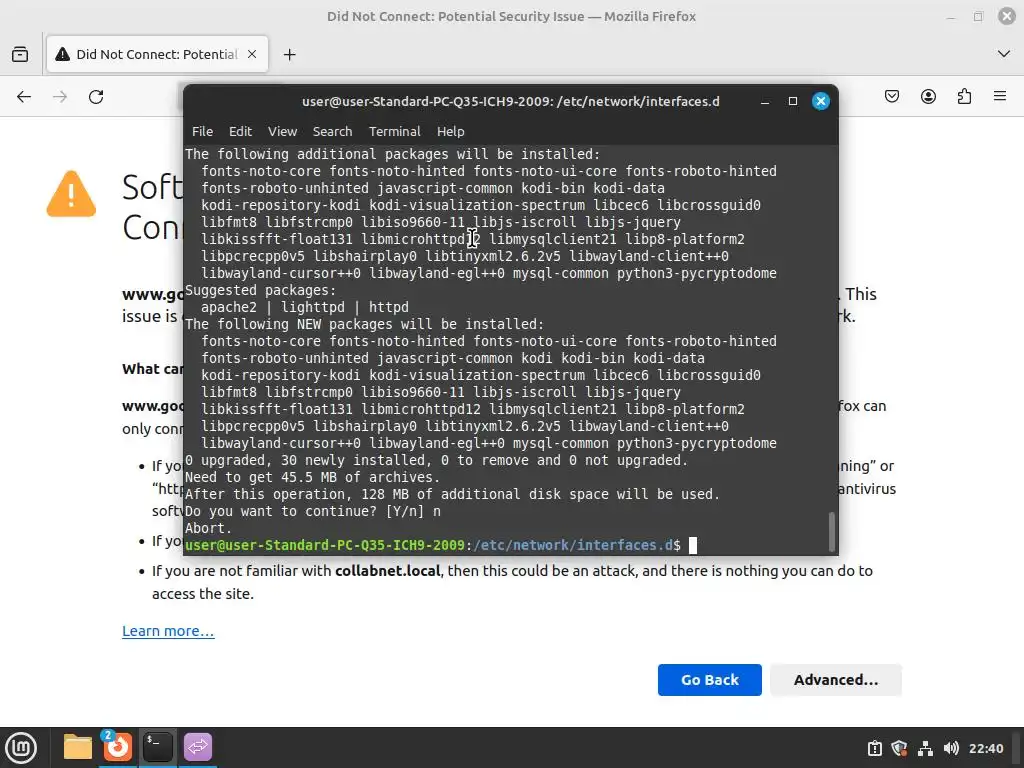
Task: Click the terminal title bar text
Action: pos(511,101)
